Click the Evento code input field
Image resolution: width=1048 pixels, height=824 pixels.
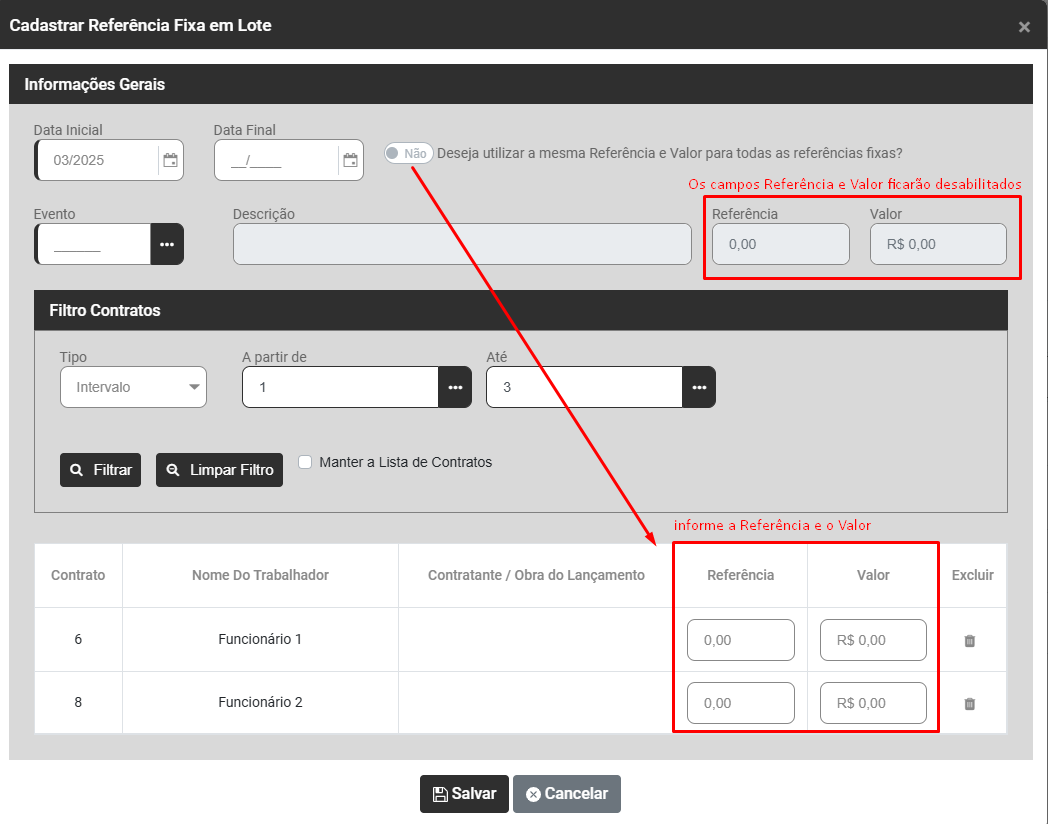[93, 244]
